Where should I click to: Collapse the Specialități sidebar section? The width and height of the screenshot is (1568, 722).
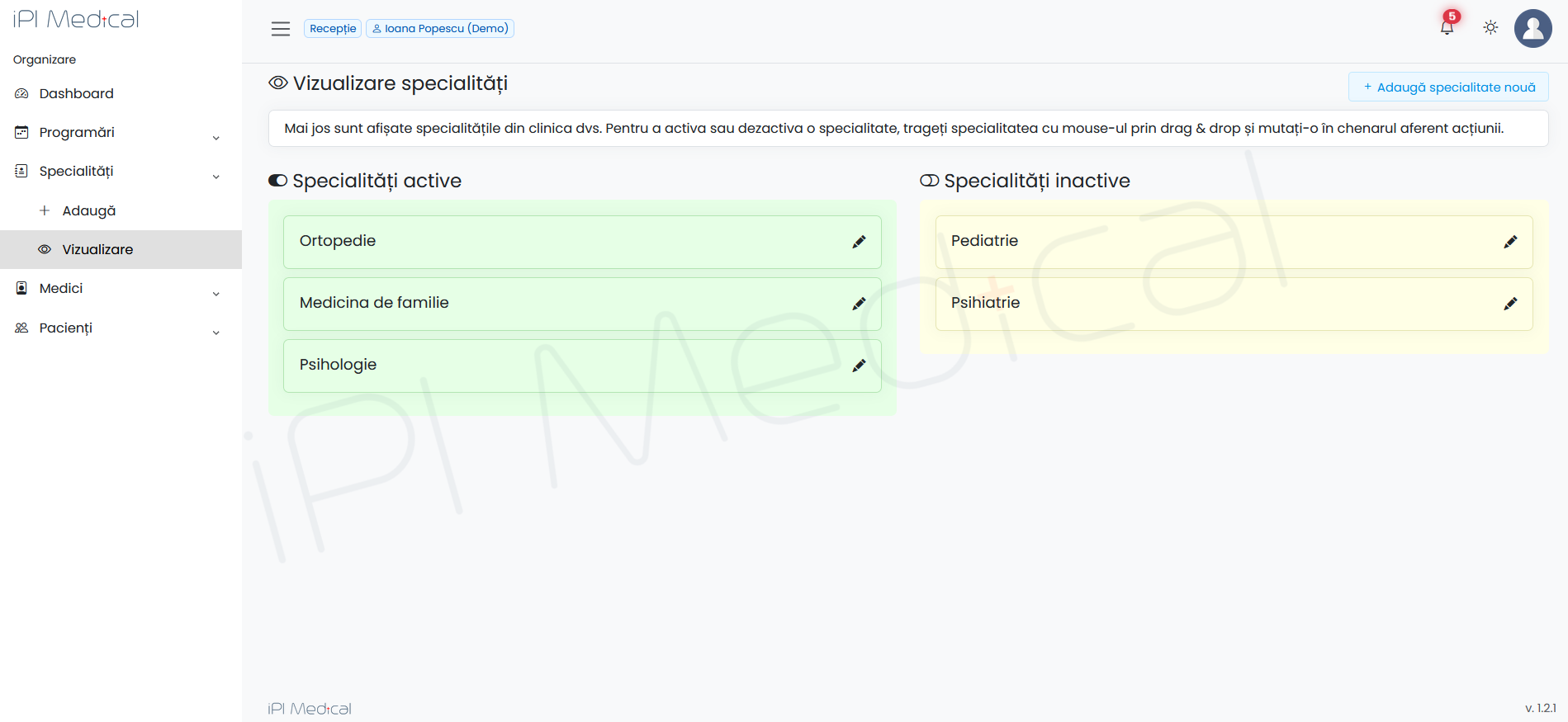point(116,172)
